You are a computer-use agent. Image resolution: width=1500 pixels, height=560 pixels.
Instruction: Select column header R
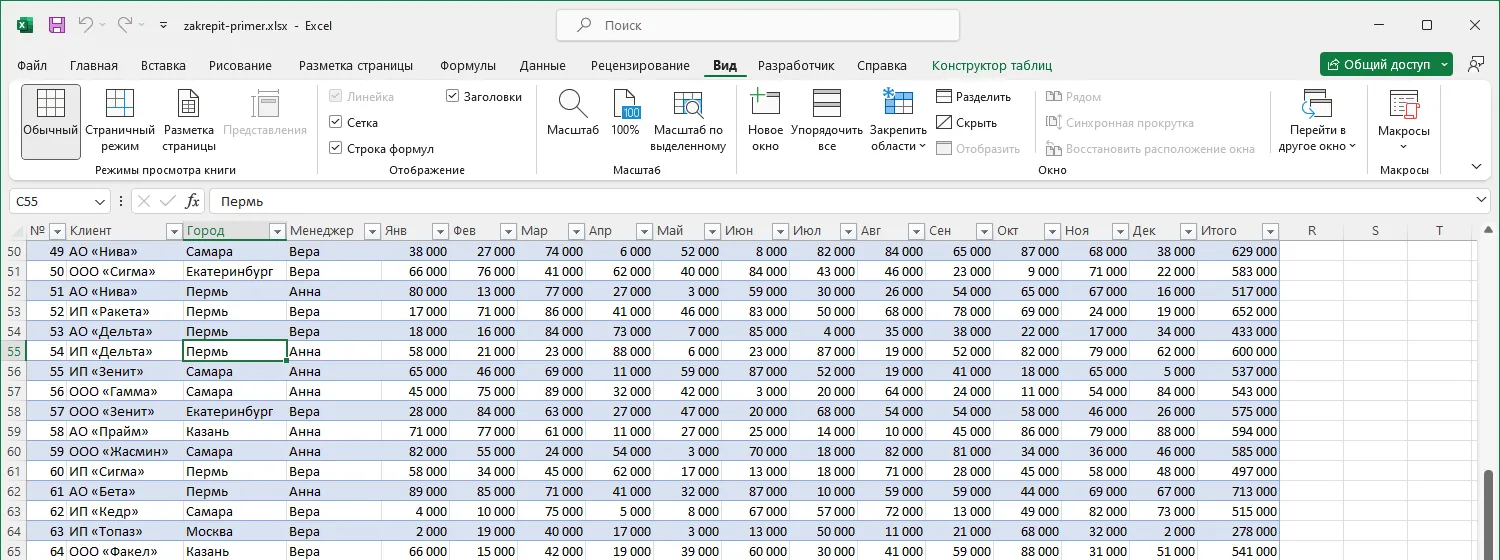click(1311, 231)
